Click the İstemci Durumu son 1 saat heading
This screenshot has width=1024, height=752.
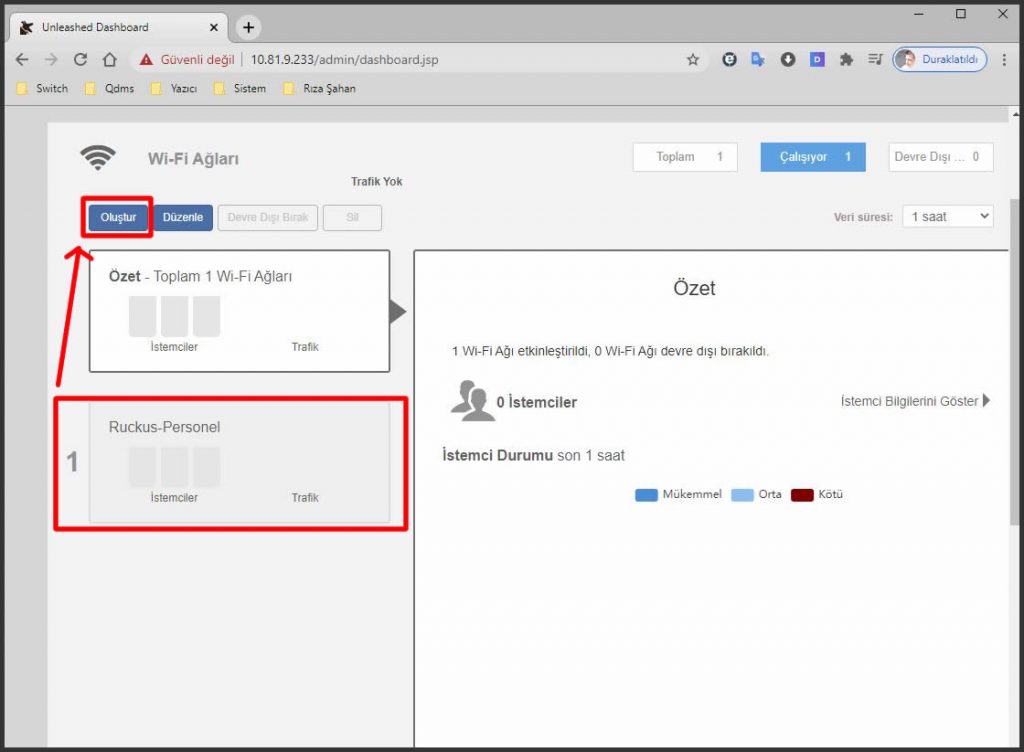click(534, 455)
